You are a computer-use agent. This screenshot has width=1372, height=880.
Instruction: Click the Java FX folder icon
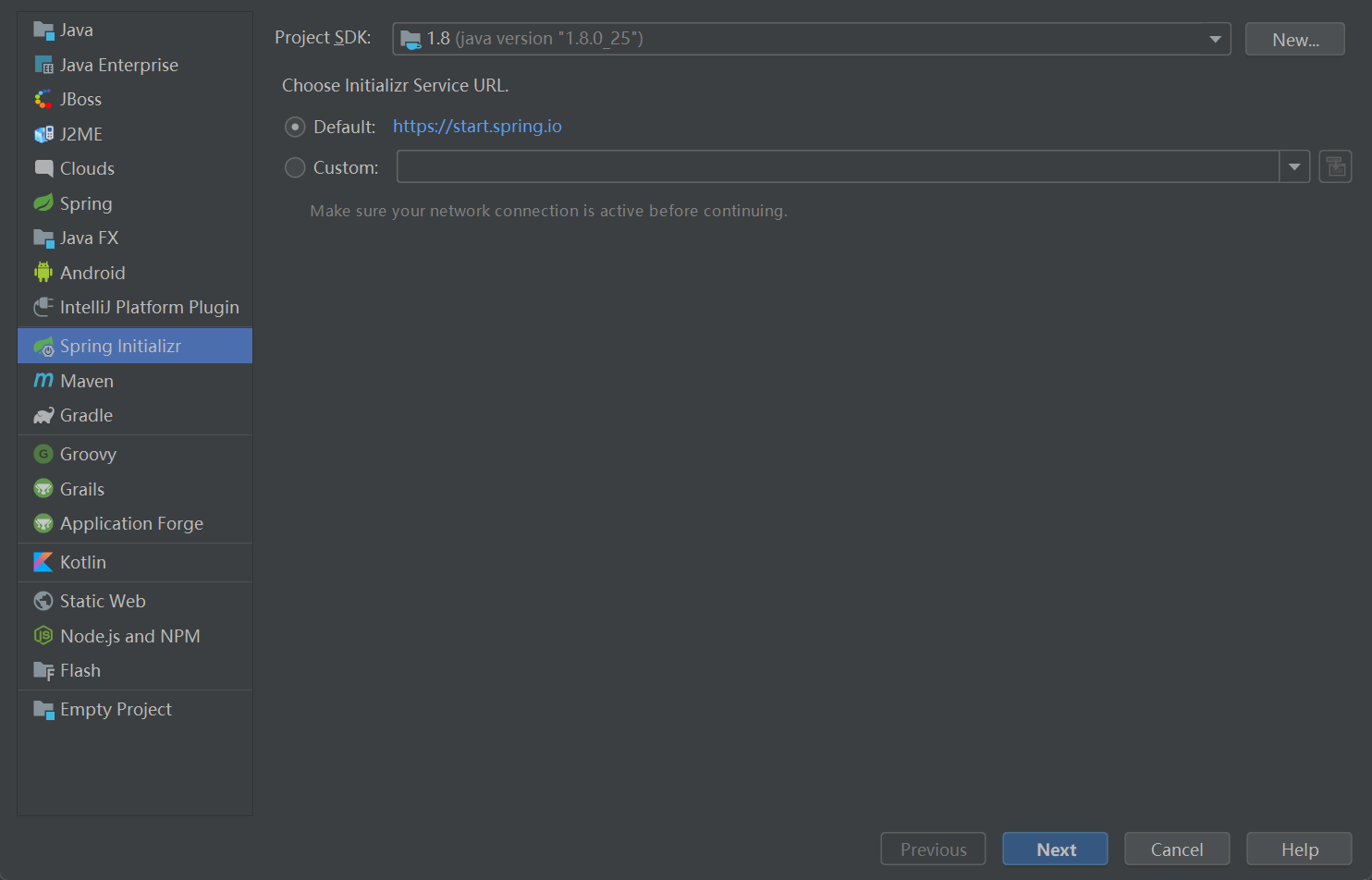pos(43,238)
